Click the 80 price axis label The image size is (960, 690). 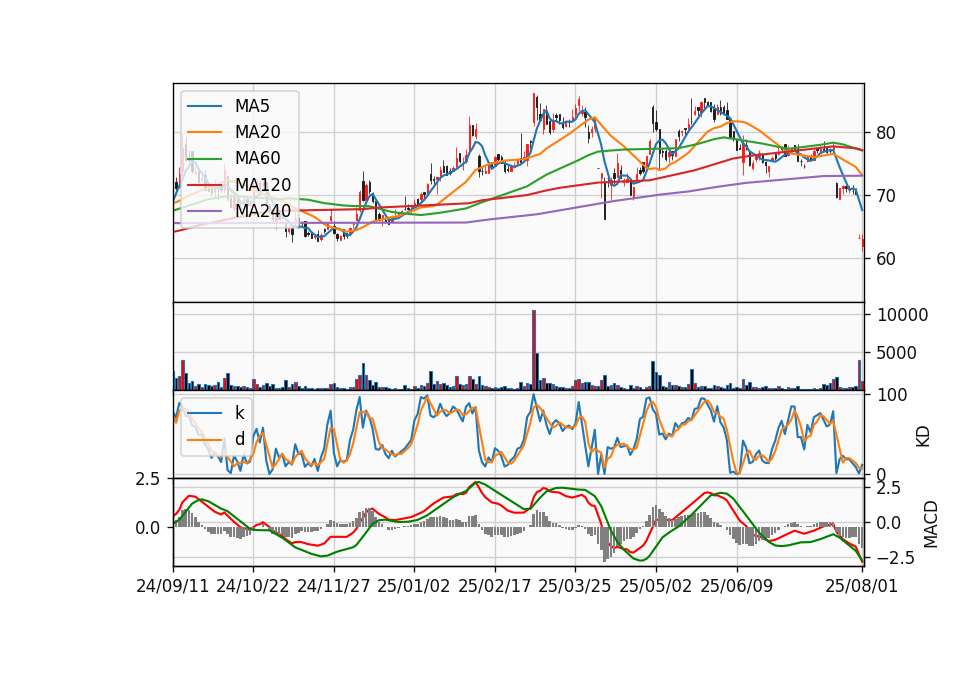coord(886,133)
